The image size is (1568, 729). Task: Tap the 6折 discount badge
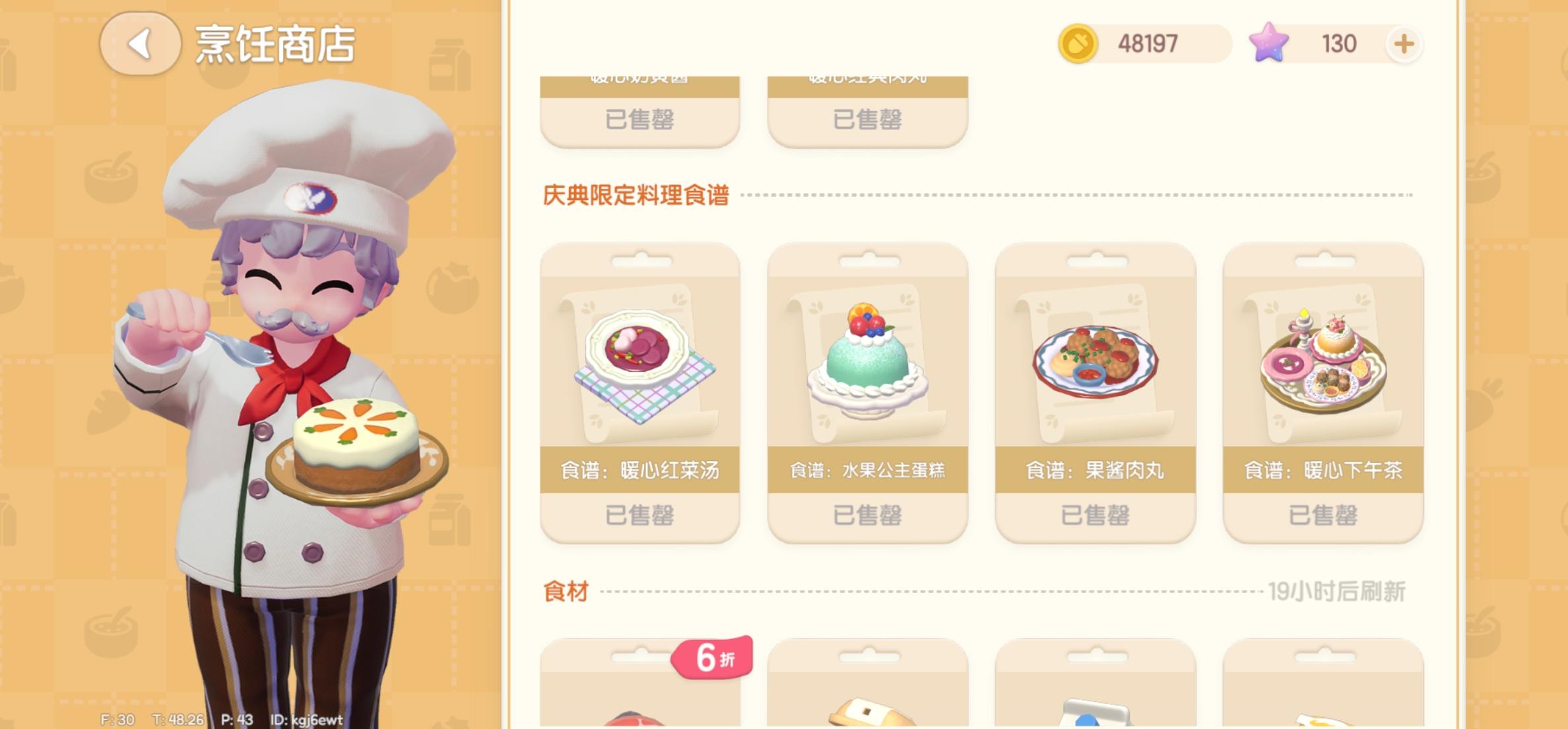tap(713, 658)
